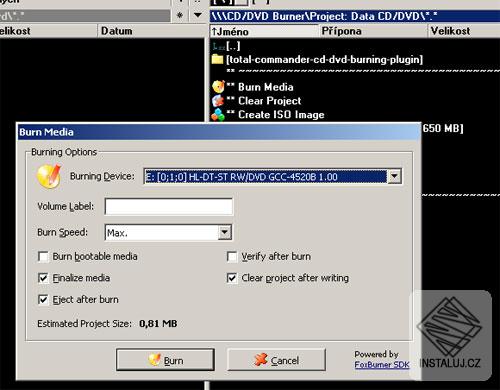
Task: Uncheck the Finalize media checkbox
Action: tap(43, 278)
